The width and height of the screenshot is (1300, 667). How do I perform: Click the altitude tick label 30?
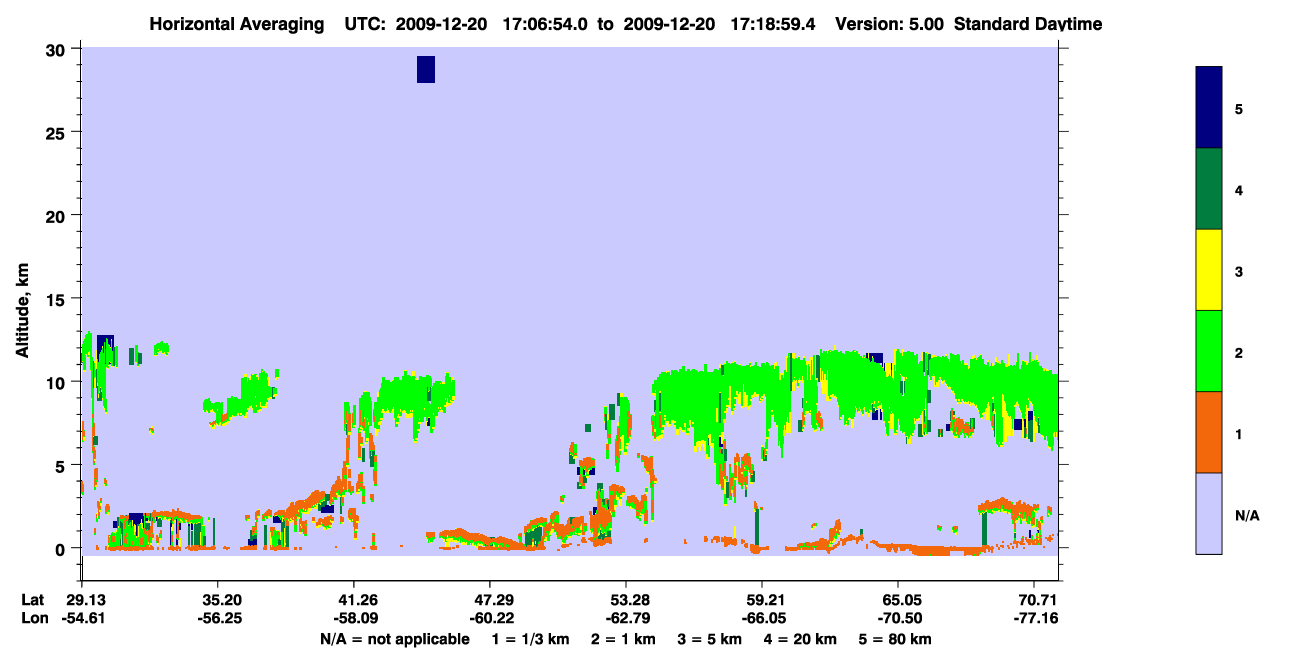57,50
